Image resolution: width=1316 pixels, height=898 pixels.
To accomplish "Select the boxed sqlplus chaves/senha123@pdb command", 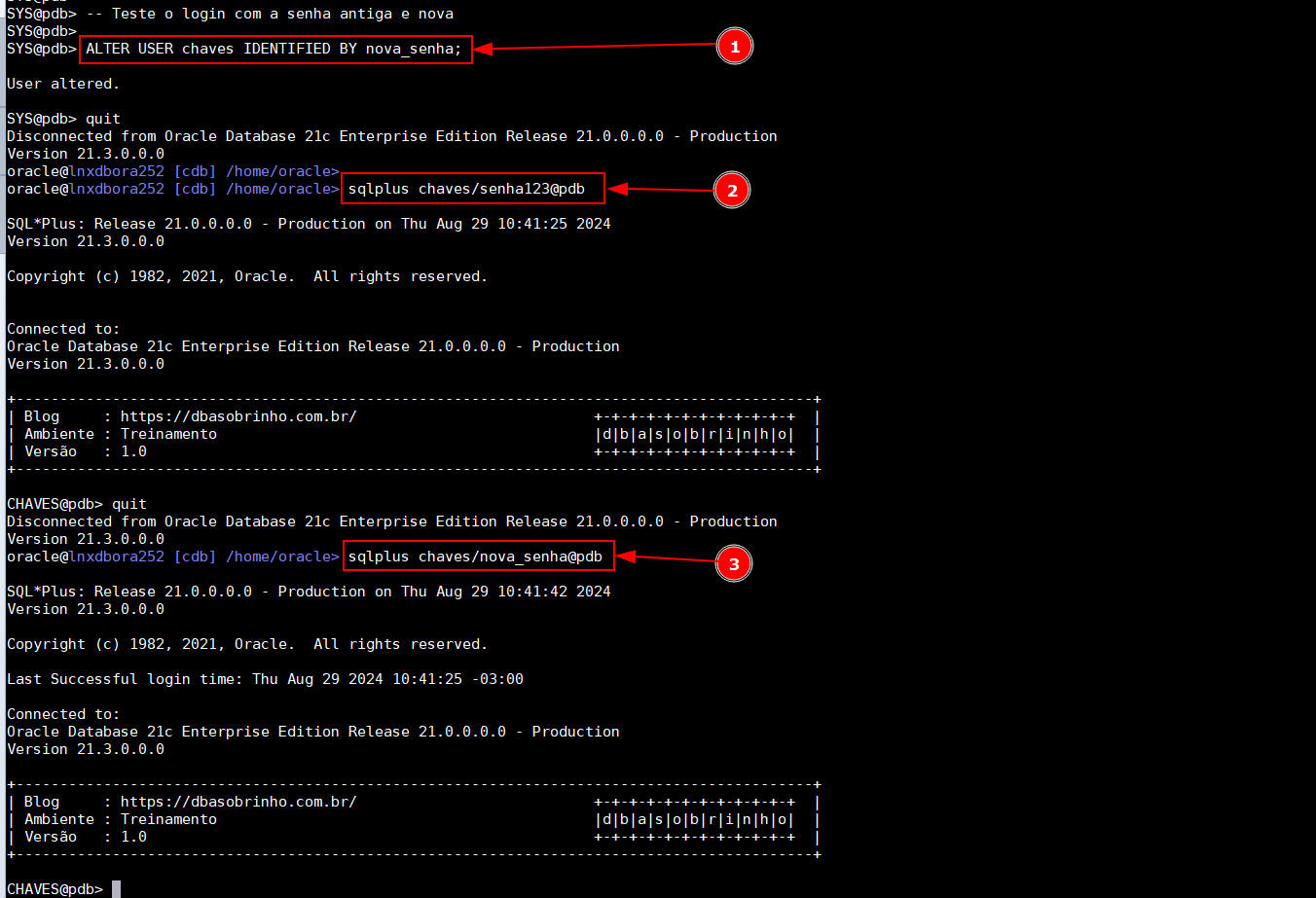I will [x=472, y=188].
